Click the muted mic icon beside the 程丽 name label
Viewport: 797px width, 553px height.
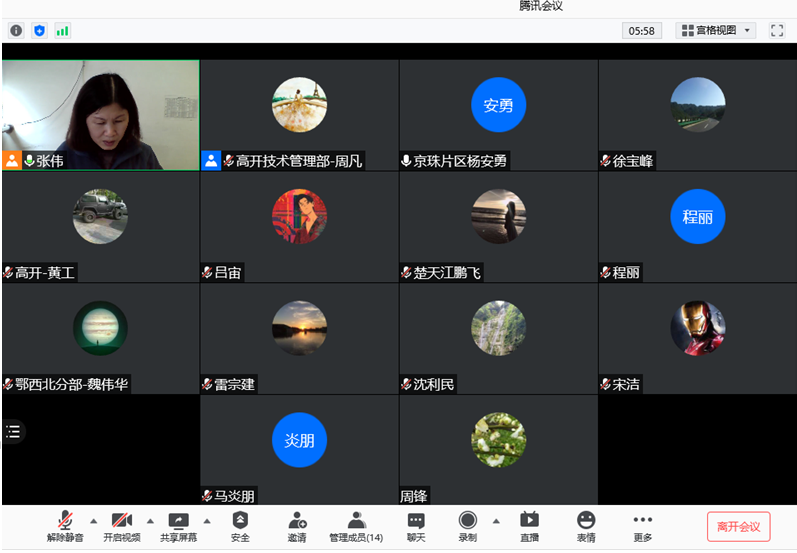click(605, 273)
